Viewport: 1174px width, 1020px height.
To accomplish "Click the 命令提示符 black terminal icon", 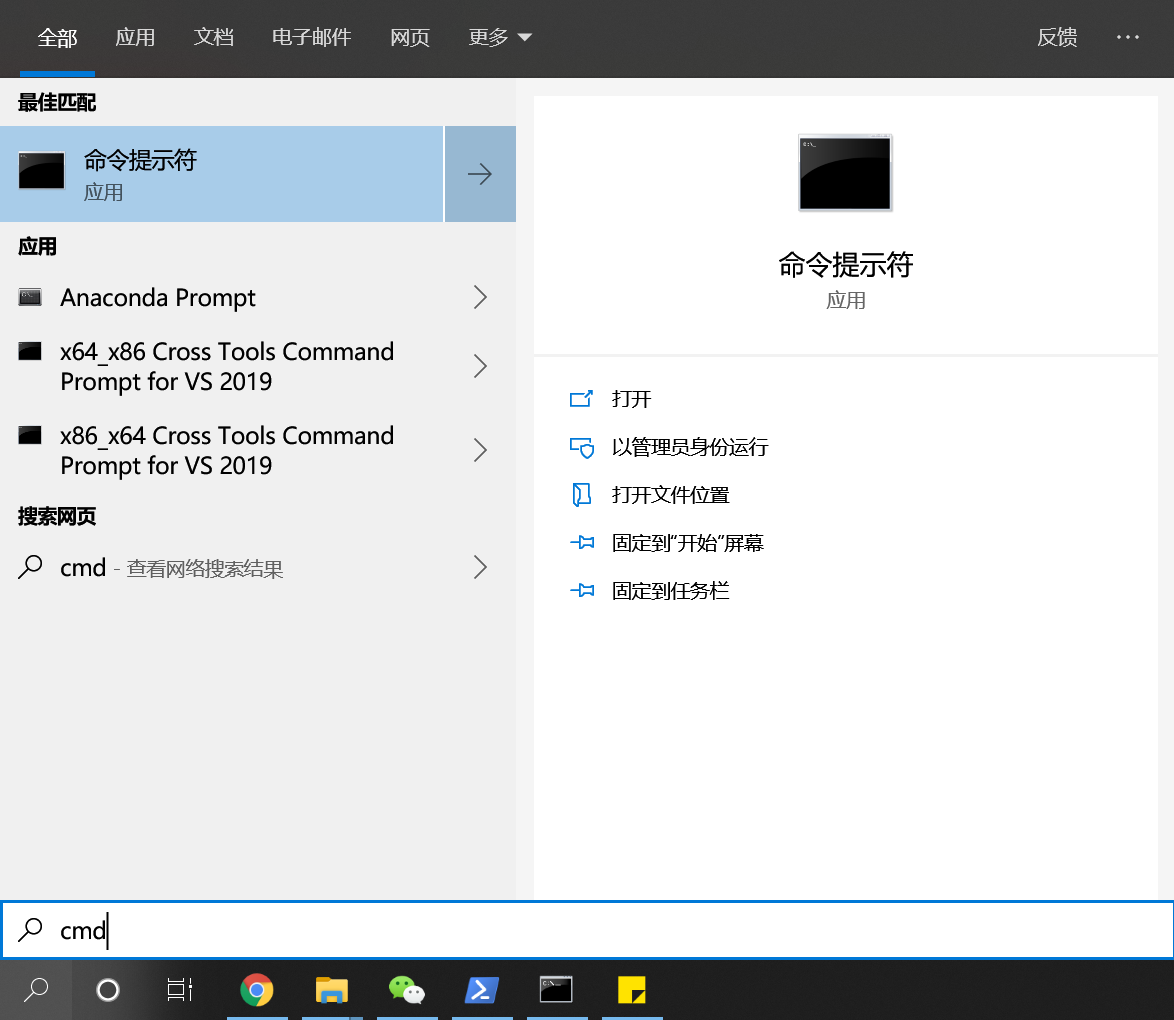I will pyautogui.click(x=42, y=170).
